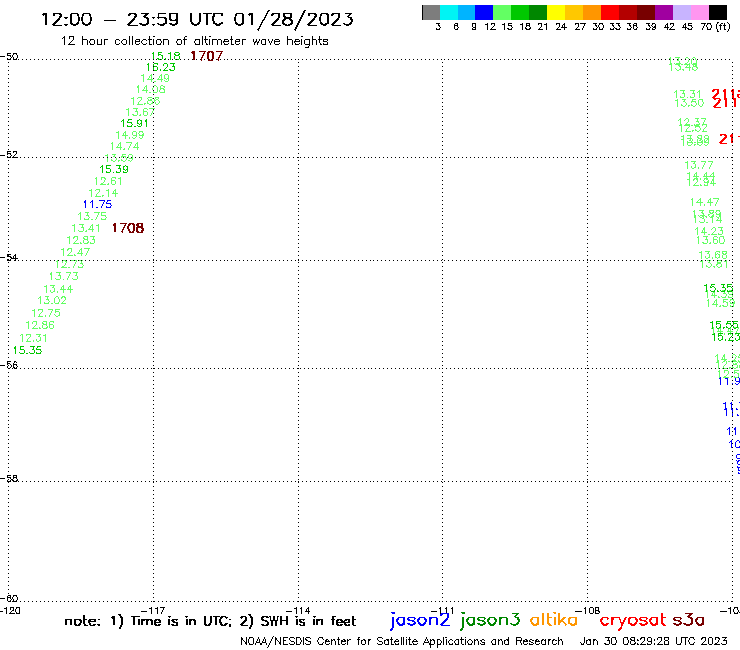Click the NOAA/NESDIS Center credit line
This screenshot has width=740, height=650.
coord(402,642)
